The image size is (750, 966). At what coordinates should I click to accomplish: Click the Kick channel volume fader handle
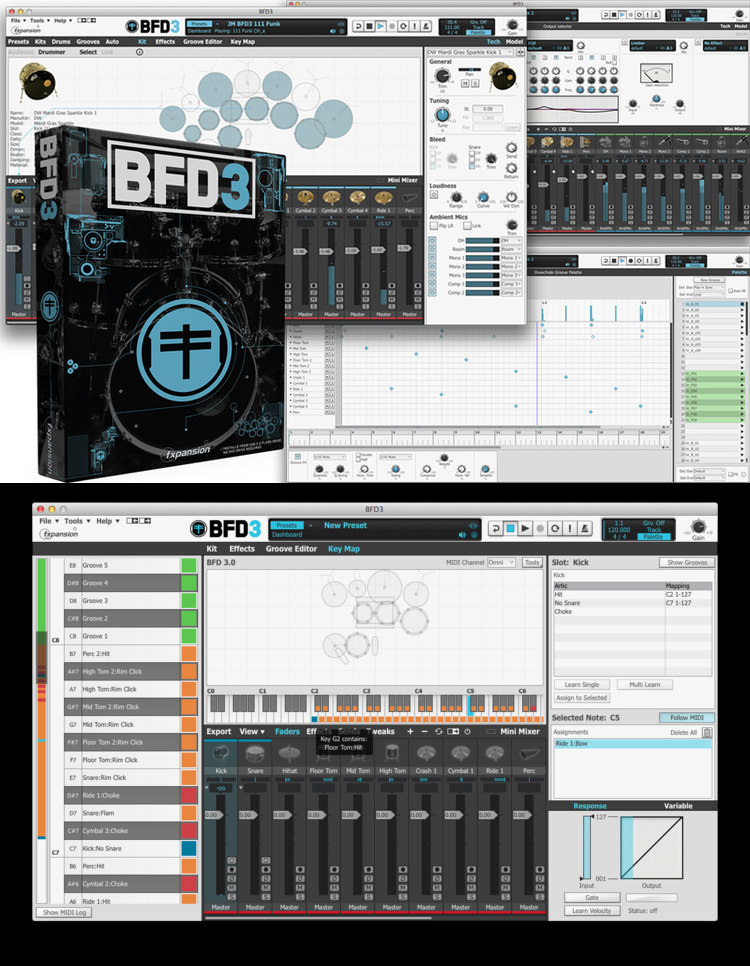(x=214, y=814)
